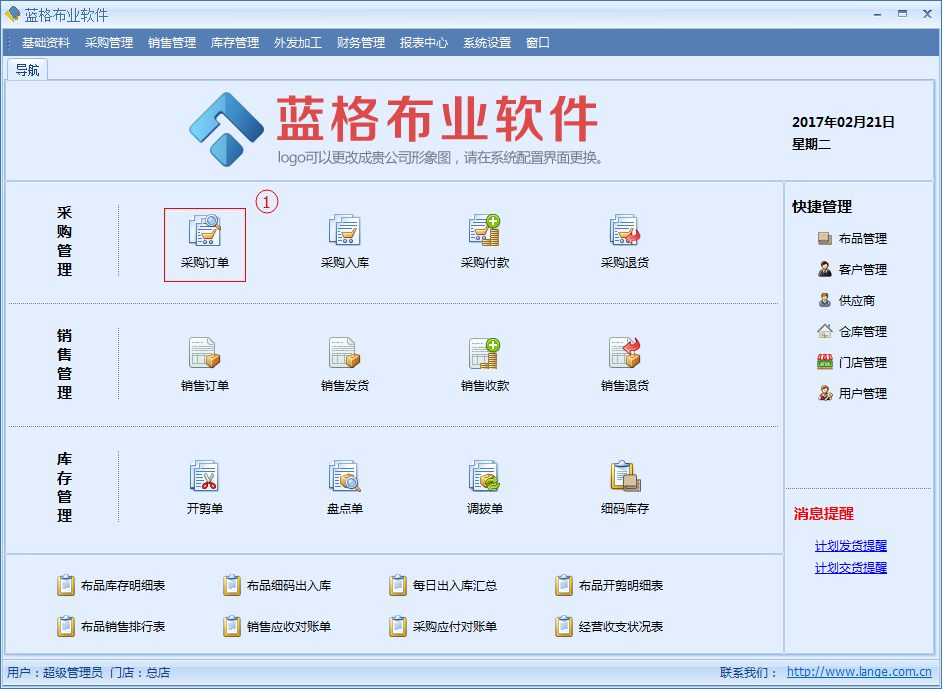This screenshot has height=689, width=942.
Task: Visit the www.lange.com.cn website link
Action: coord(859,672)
